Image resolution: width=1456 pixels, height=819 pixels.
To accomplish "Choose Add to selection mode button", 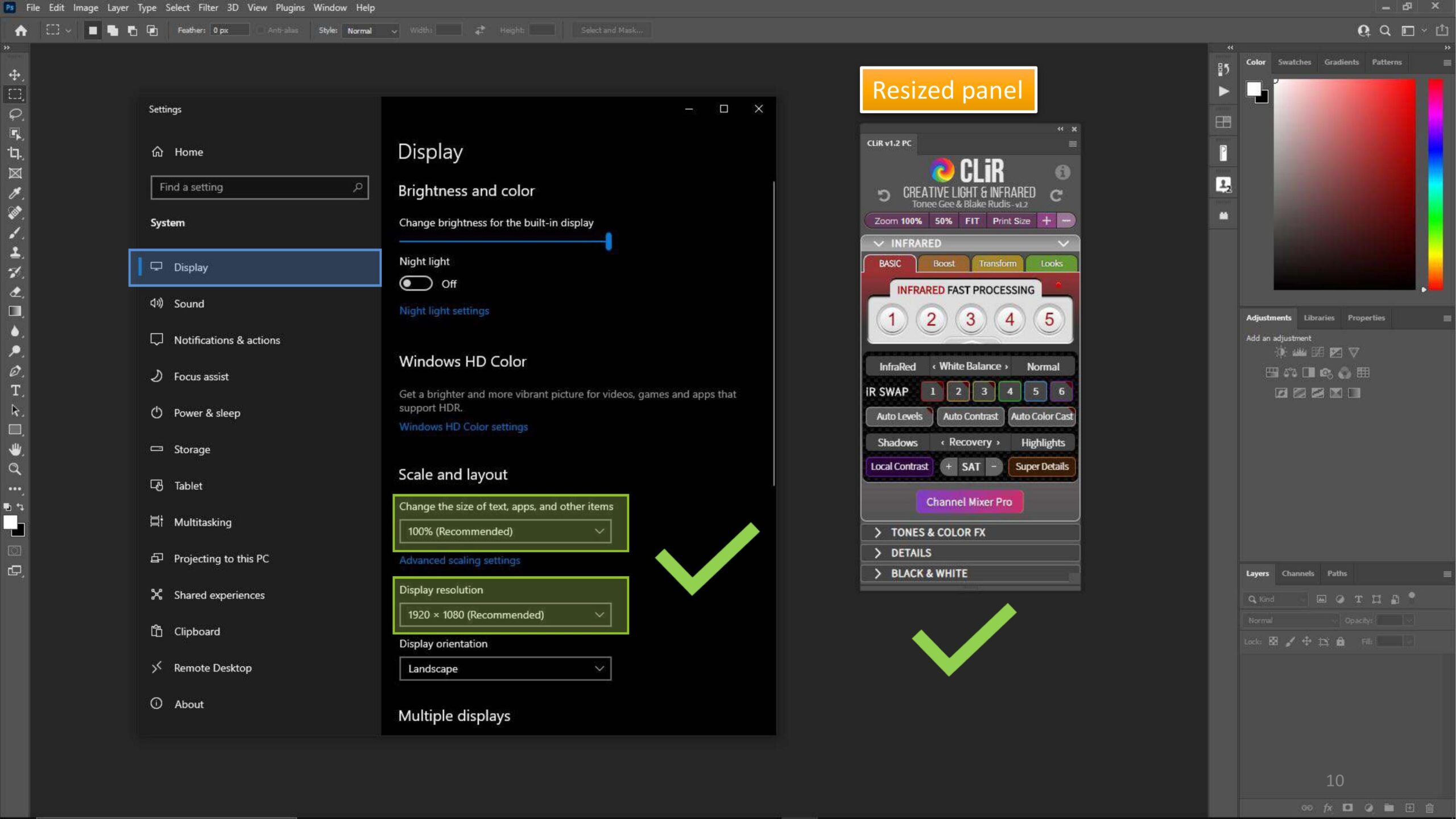I will click(113, 30).
